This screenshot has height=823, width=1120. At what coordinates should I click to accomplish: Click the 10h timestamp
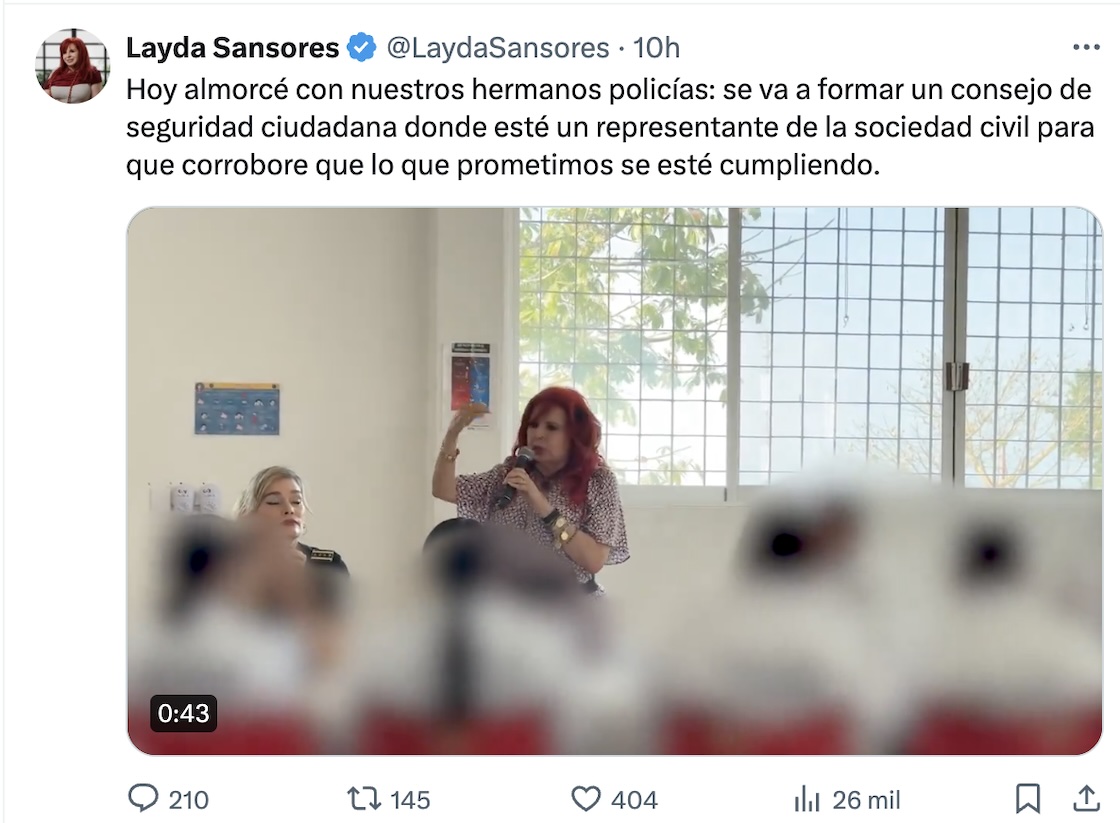pyautogui.click(x=656, y=48)
